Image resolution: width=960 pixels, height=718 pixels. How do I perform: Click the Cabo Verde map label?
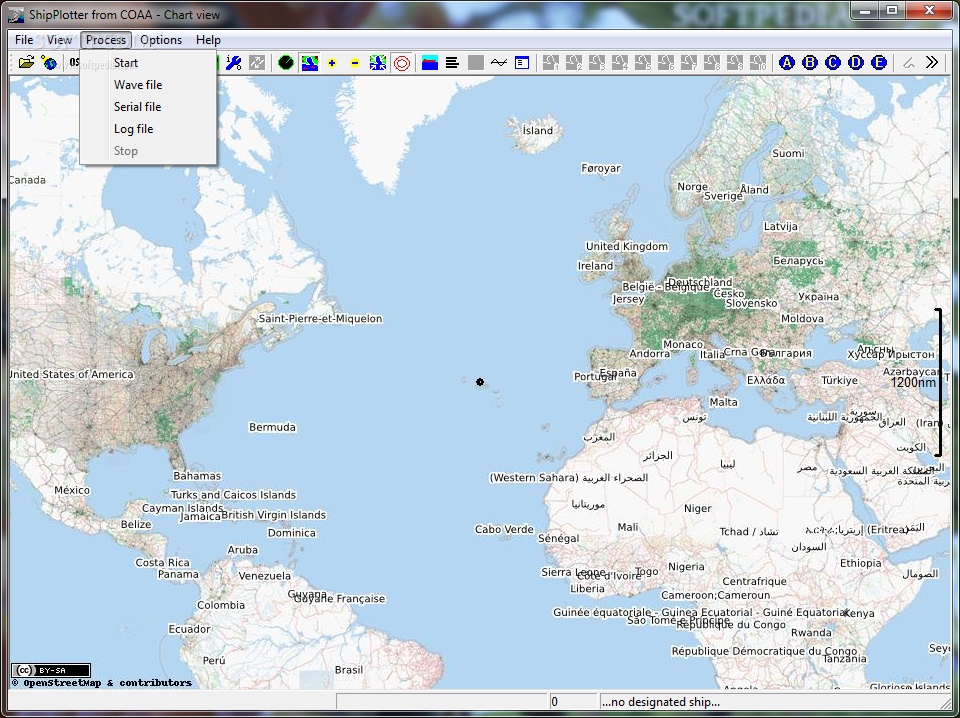pos(504,529)
